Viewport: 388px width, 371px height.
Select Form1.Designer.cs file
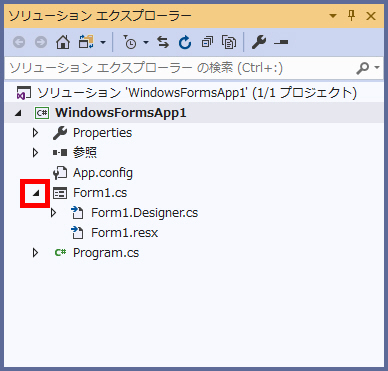click(145, 213)
